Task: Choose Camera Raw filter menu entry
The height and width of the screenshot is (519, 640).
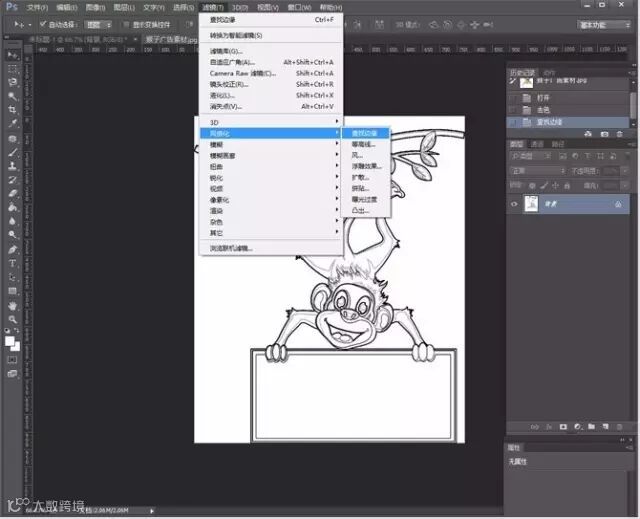Action: click(x=271, y=73)
